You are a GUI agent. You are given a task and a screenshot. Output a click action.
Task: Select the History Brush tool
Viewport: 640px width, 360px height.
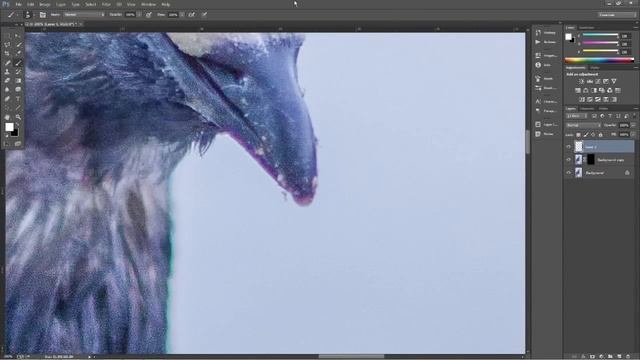pyautogui.click(x=18, y=71)
